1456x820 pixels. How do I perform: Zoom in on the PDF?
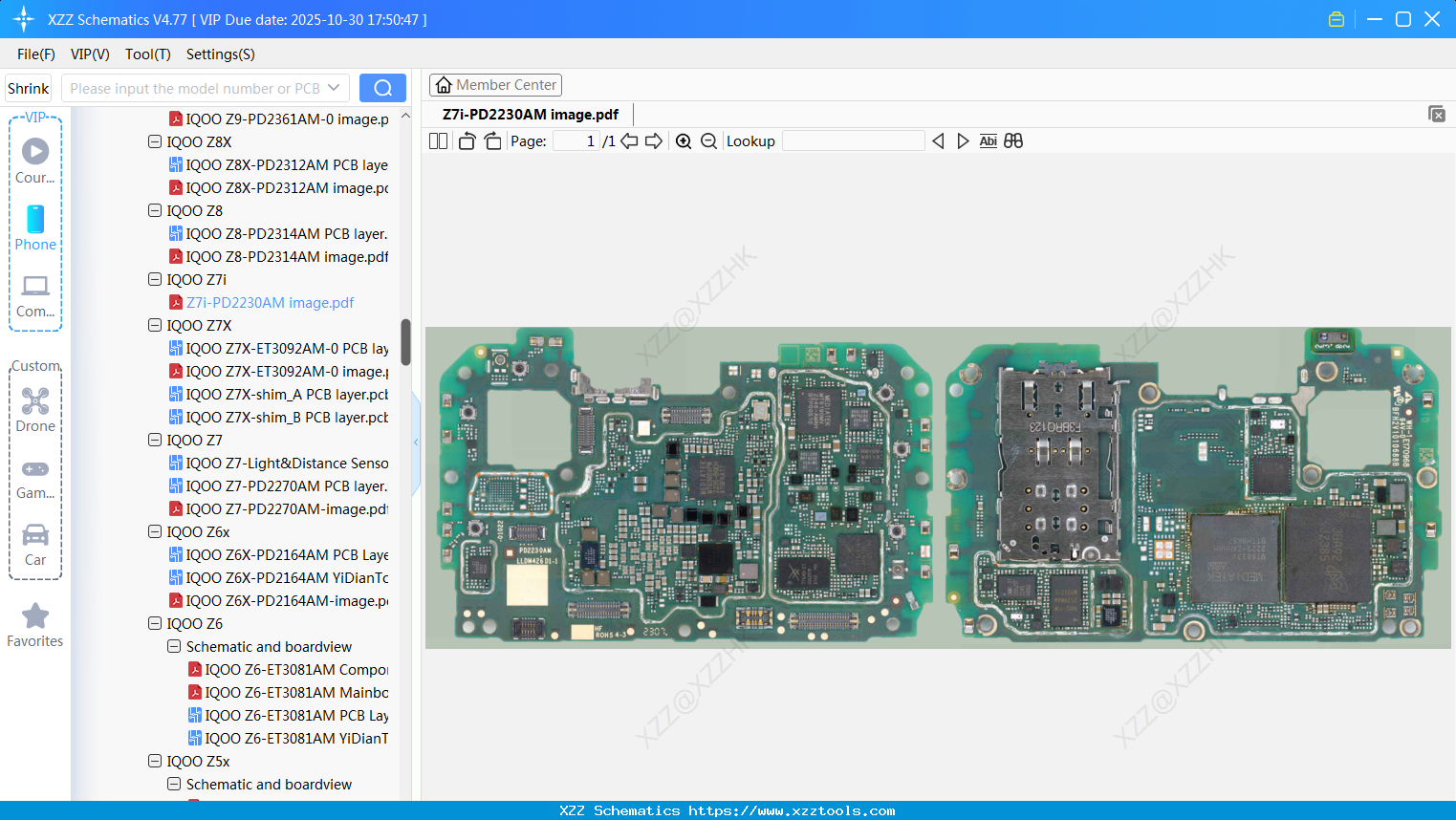[x=684, y=141]
